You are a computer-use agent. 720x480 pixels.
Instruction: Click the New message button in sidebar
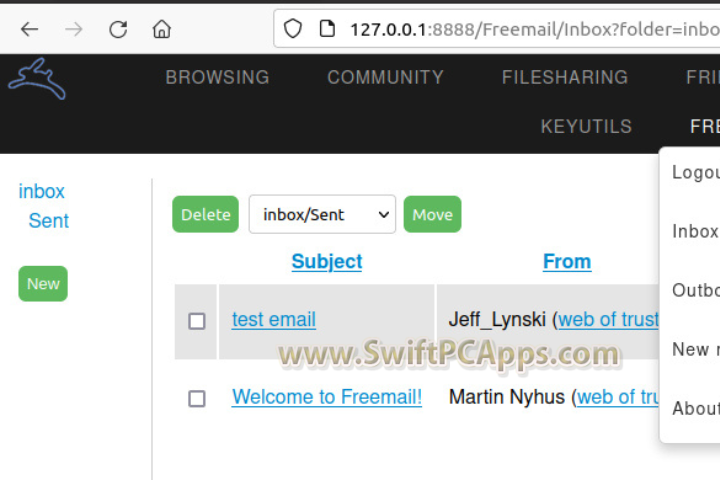43,284
